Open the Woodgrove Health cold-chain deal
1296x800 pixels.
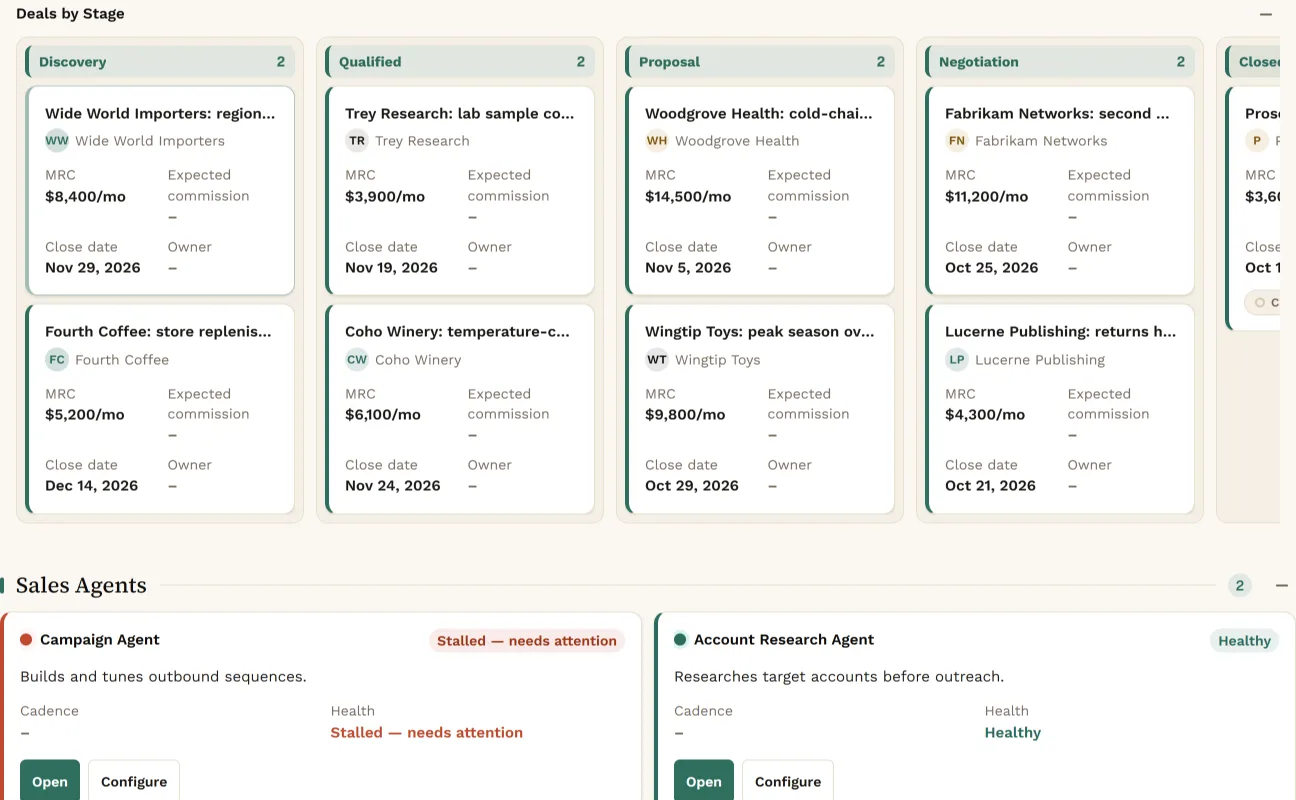(759, 113)
